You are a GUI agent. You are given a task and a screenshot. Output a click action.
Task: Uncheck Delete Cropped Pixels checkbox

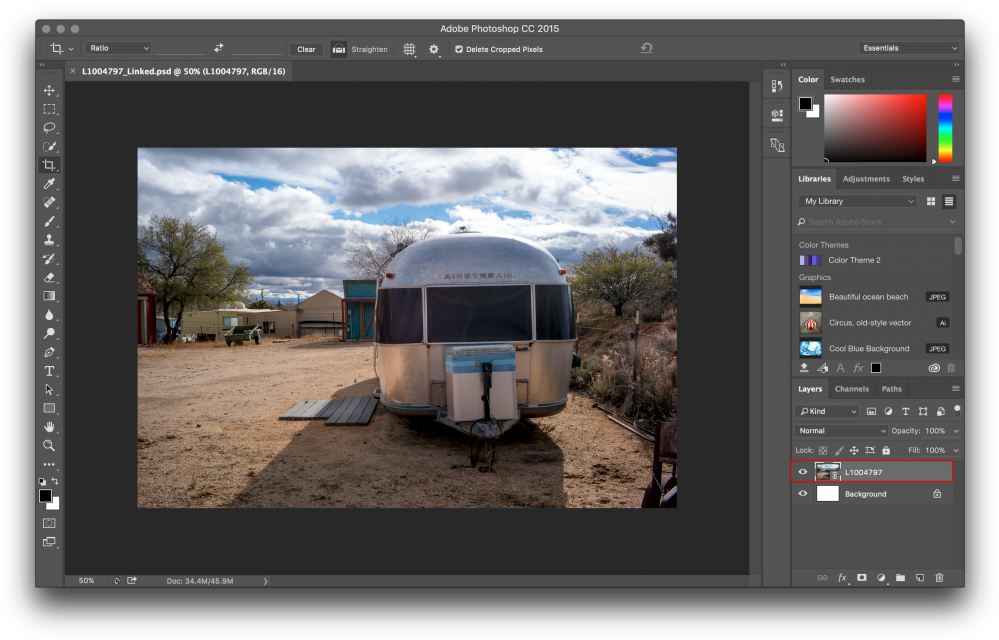(x=459, y=49)
